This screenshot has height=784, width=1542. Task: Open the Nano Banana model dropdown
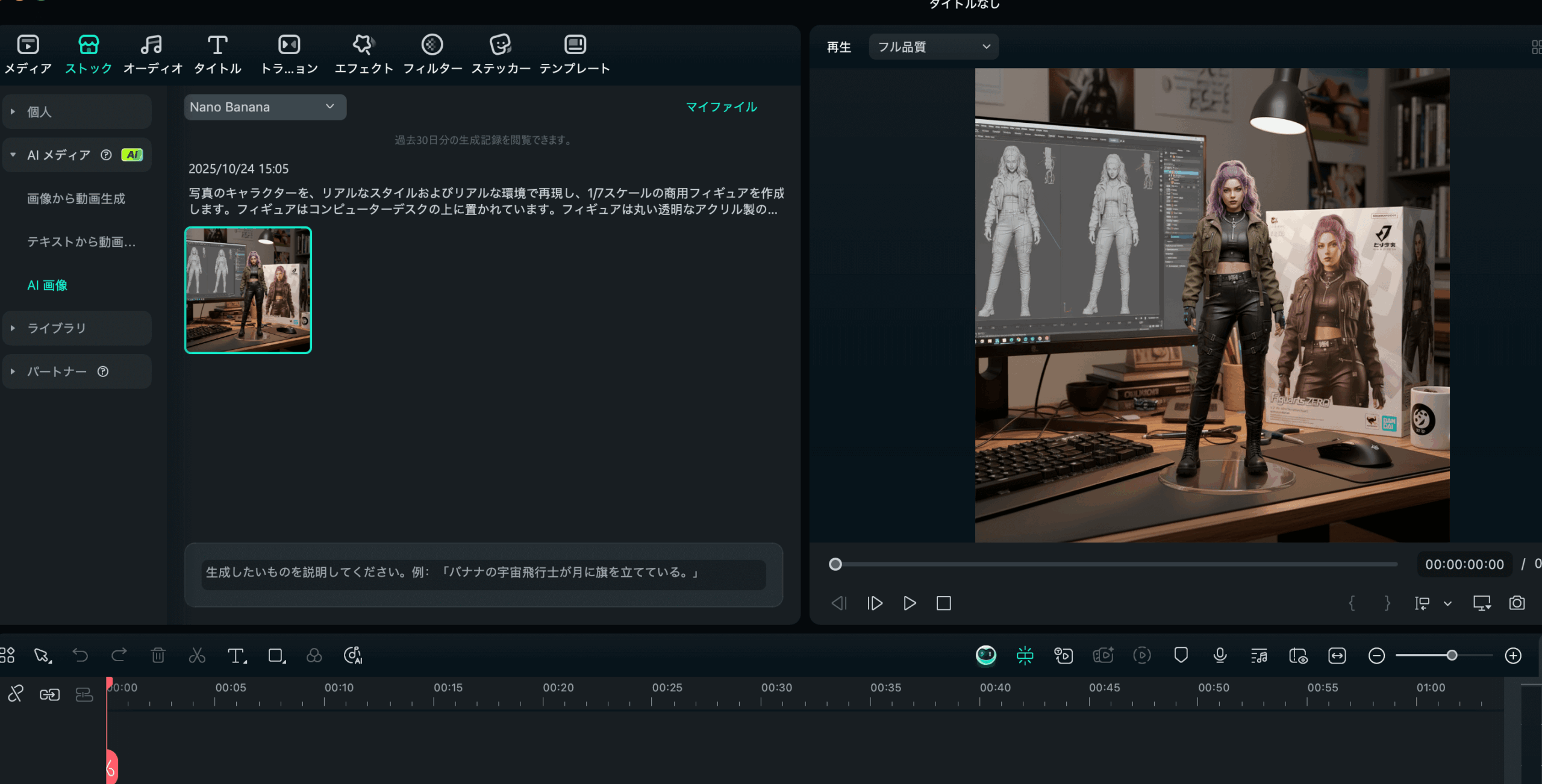point(264,107)
